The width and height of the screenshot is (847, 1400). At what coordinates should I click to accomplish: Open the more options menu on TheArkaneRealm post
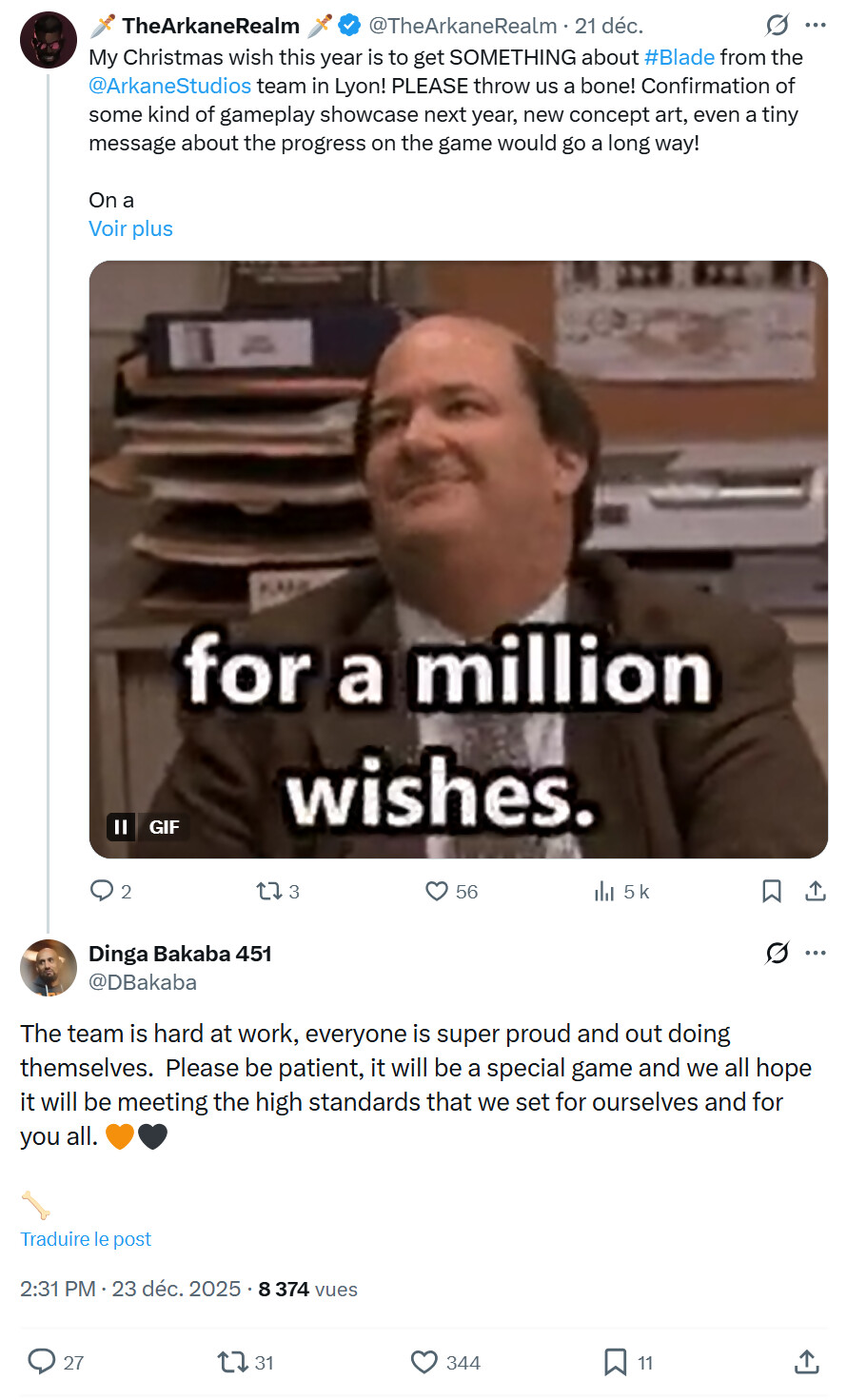tap(816, 26)
